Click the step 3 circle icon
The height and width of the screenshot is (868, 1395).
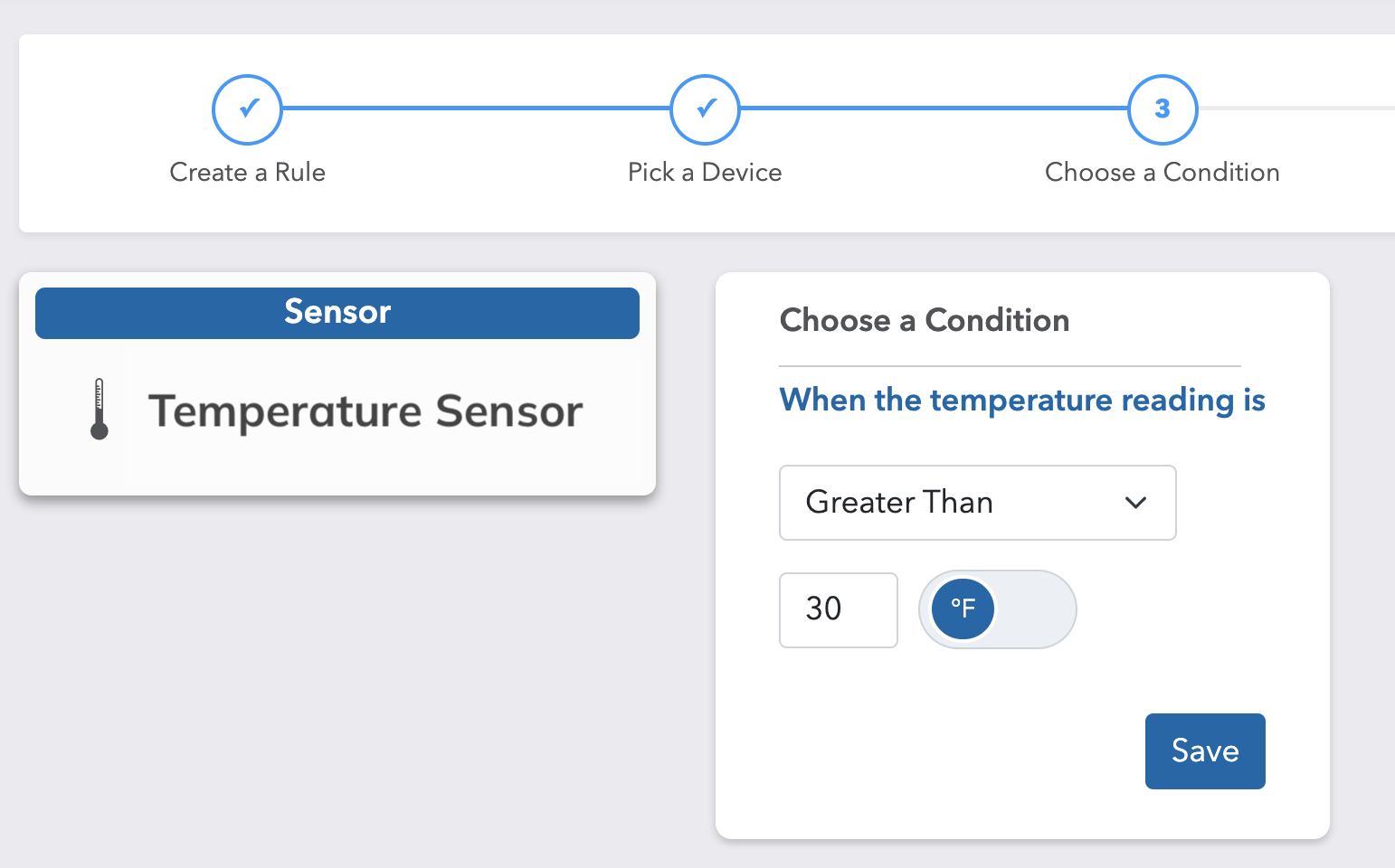click(1162, 109)
